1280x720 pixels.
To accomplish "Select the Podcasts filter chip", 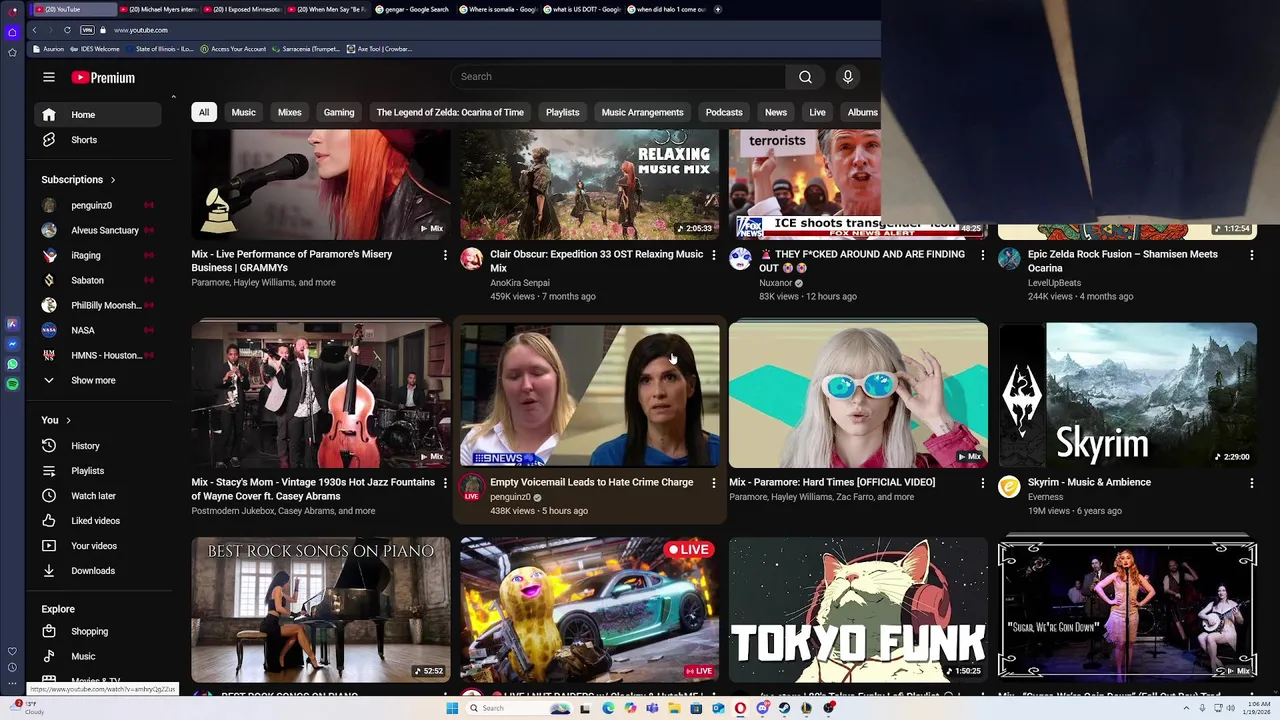I will pyautogui.click(x=724, y=112).
